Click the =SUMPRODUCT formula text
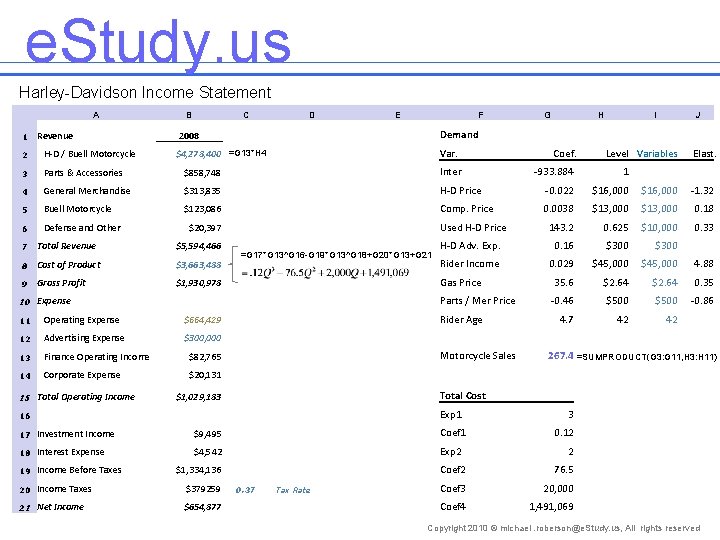The height and width of the screenshot is (540, 720). click(647, 357)
